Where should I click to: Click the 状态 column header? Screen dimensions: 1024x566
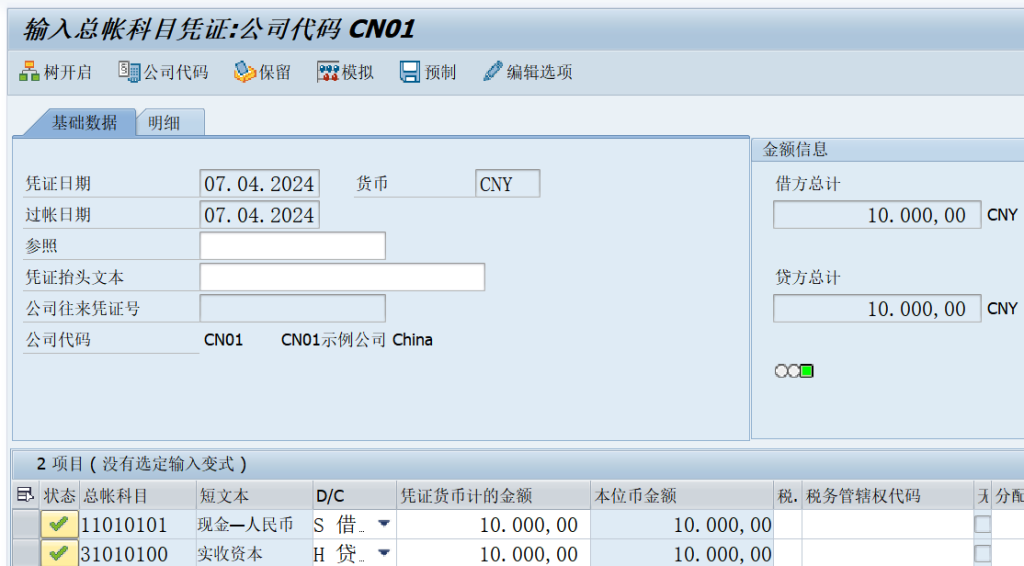pos(59,495)
